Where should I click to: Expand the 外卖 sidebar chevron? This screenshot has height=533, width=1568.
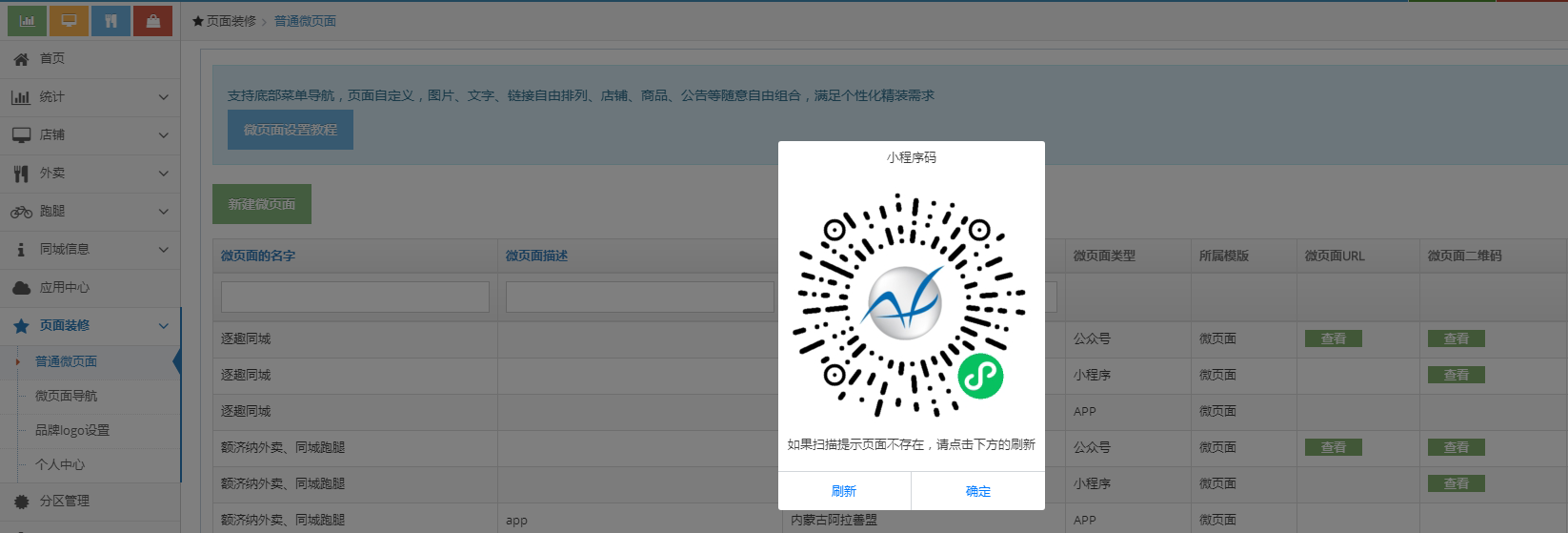pyautogui.click(x=163, y=174)
